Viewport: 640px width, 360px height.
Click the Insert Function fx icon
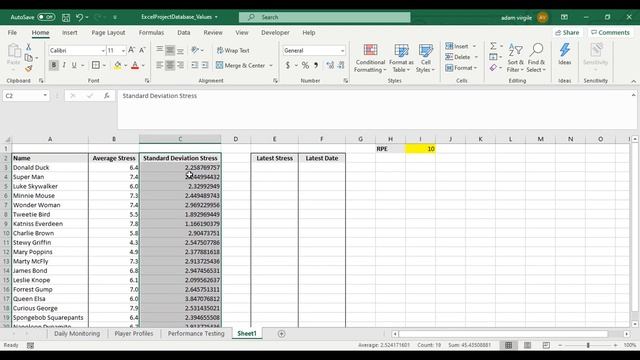(107, 96)
